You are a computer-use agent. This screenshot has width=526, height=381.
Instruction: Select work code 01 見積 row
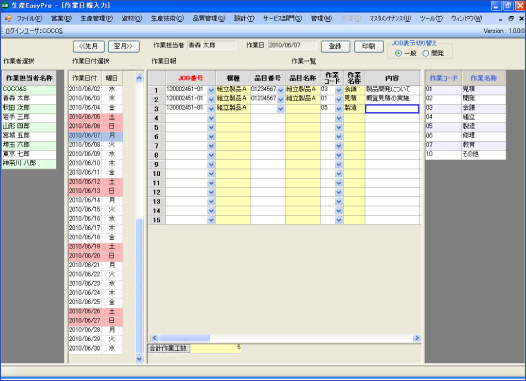466,89
